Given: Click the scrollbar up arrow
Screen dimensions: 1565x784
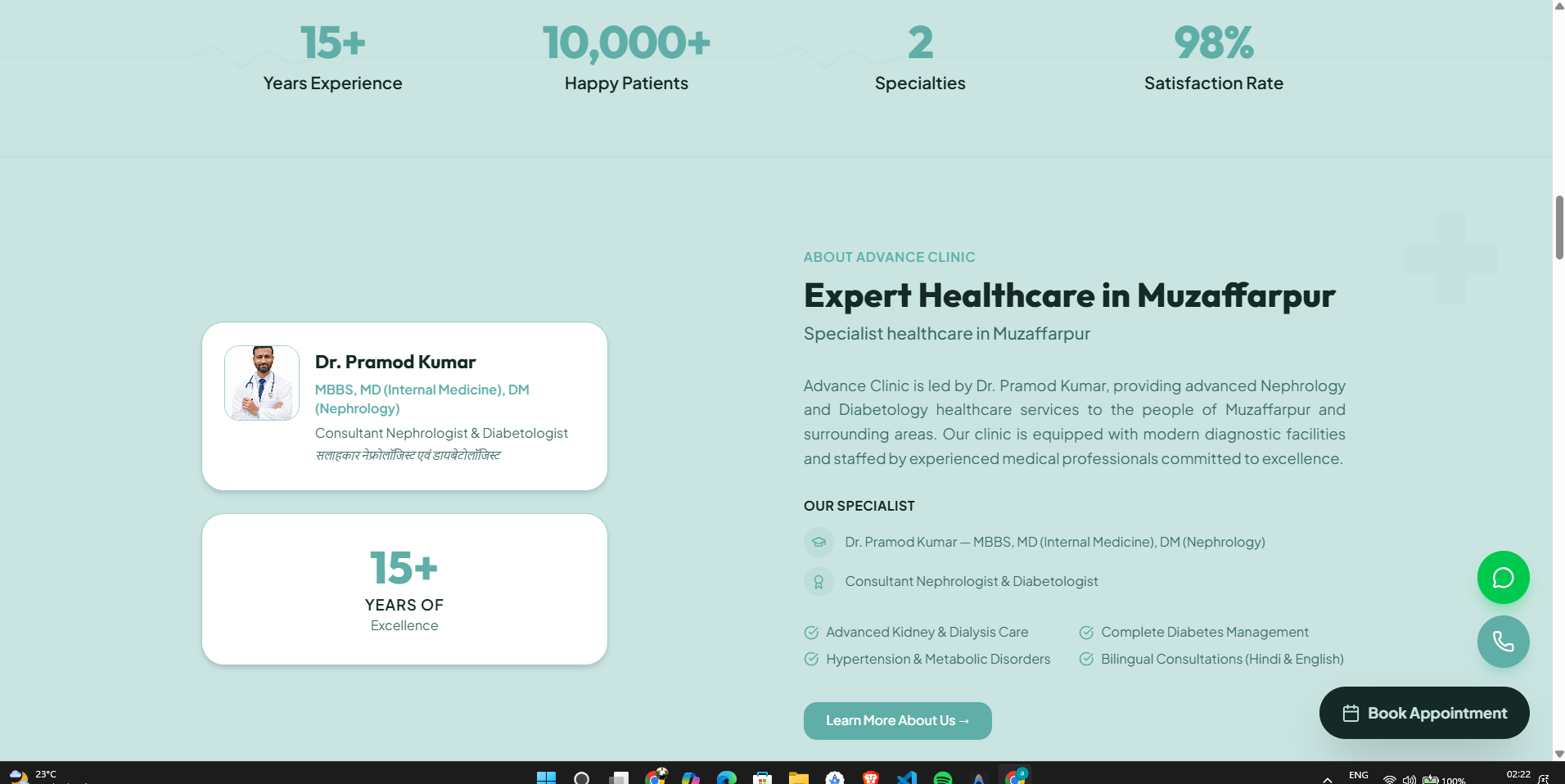Looking at the screenshot, I should (1559, 6).
